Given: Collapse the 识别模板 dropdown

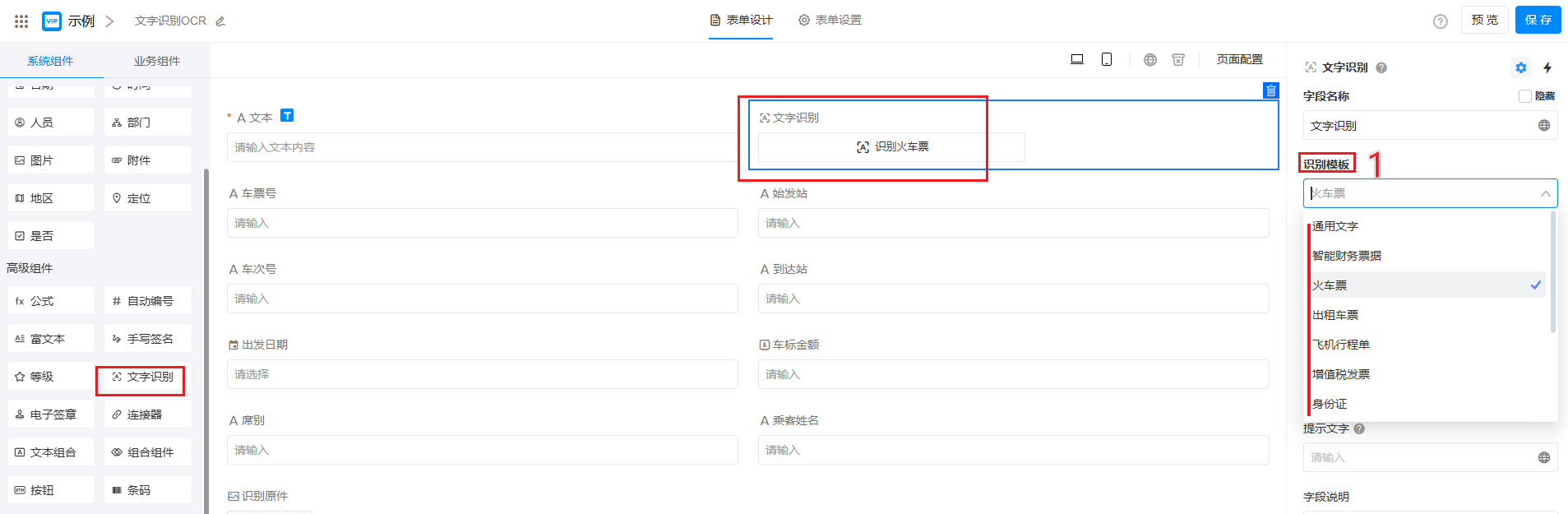Looking at the screenshot, I should tap(1545, 193).
